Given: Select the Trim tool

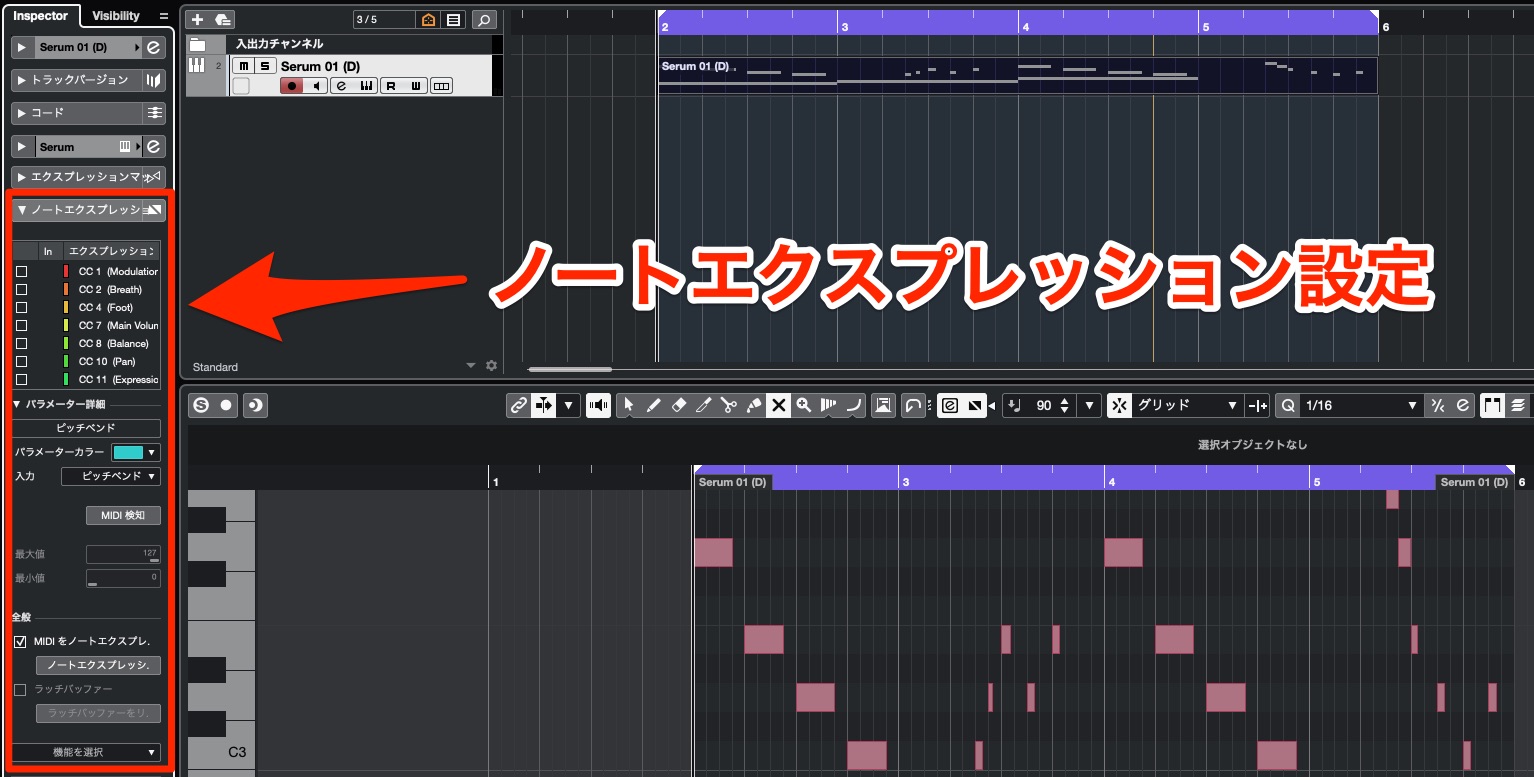Looking at the screenshot, I should (x=703, y=405).
